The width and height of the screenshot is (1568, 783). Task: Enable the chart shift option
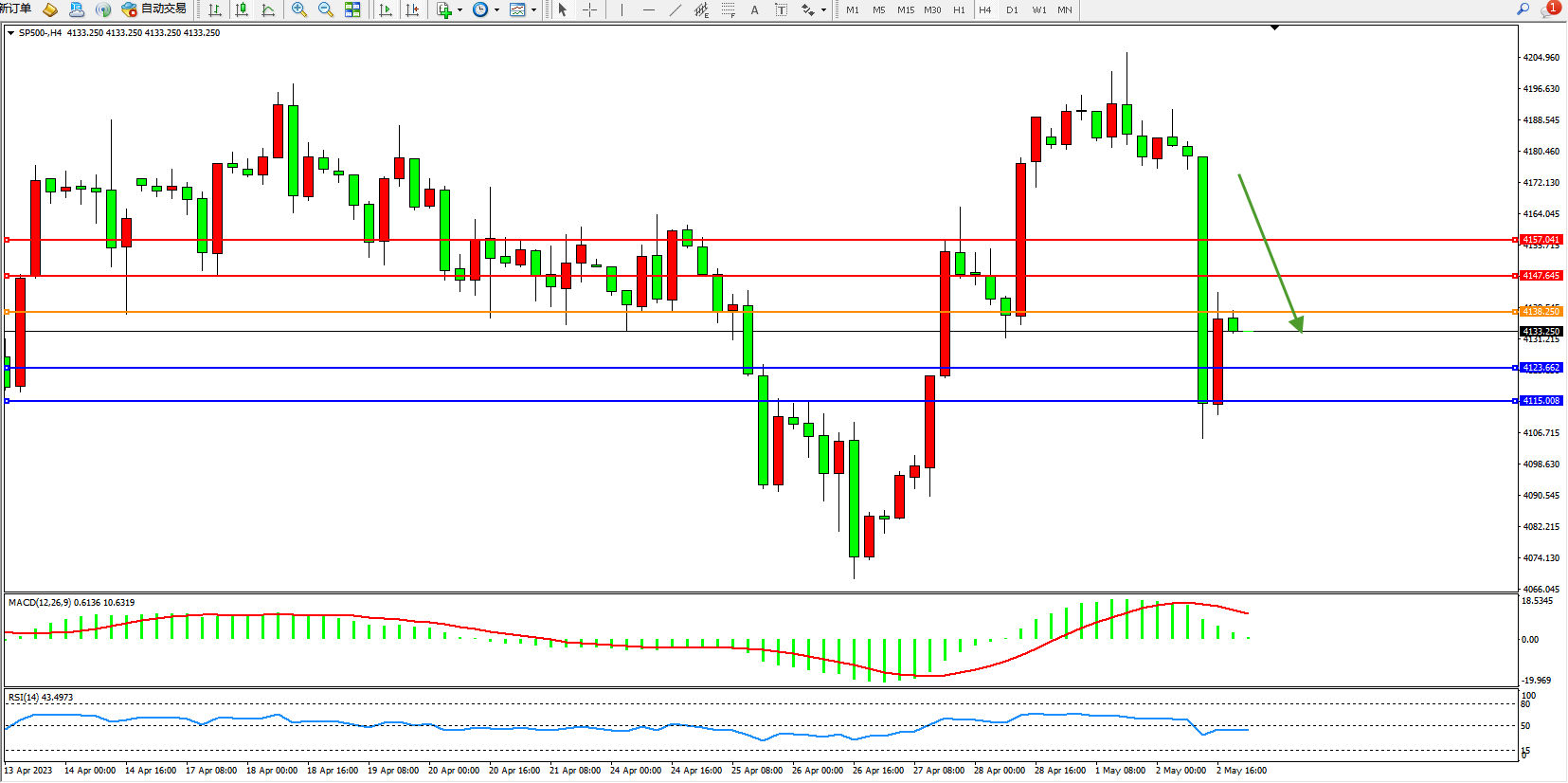(x=412, y=9)
